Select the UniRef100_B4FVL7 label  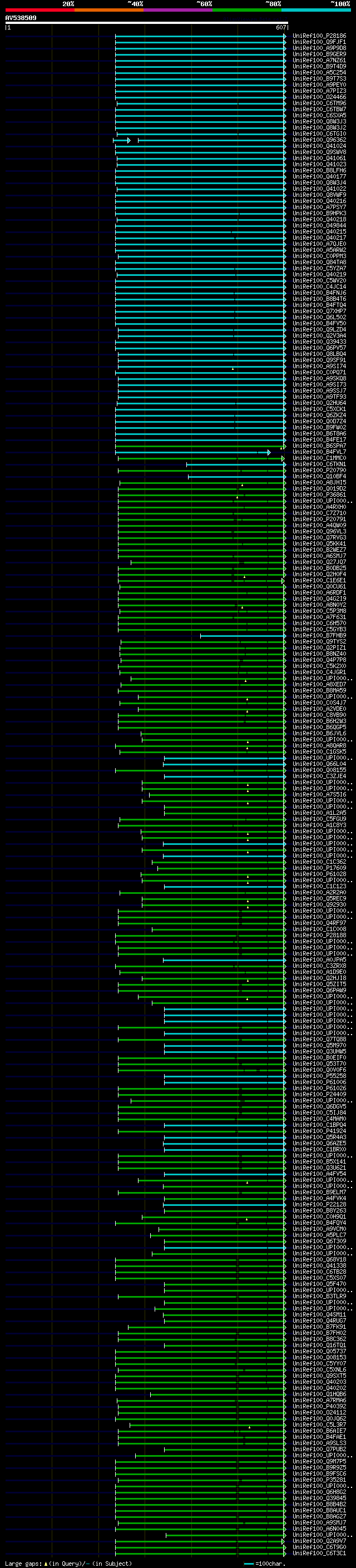click(x=319, y=452)
